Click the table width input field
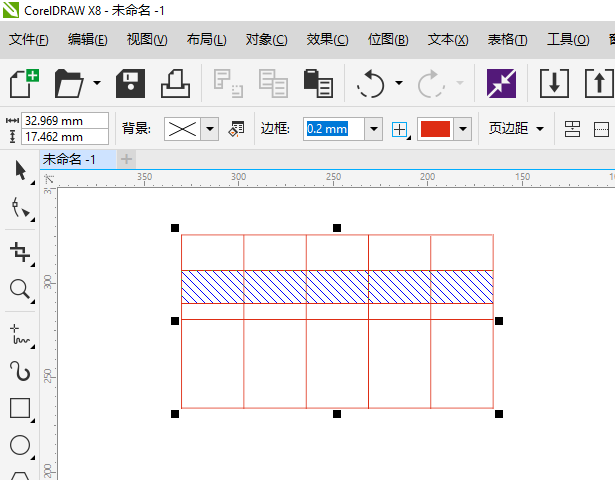The width and height of the screenshot is (615, 480). click(x=65, y=120)
